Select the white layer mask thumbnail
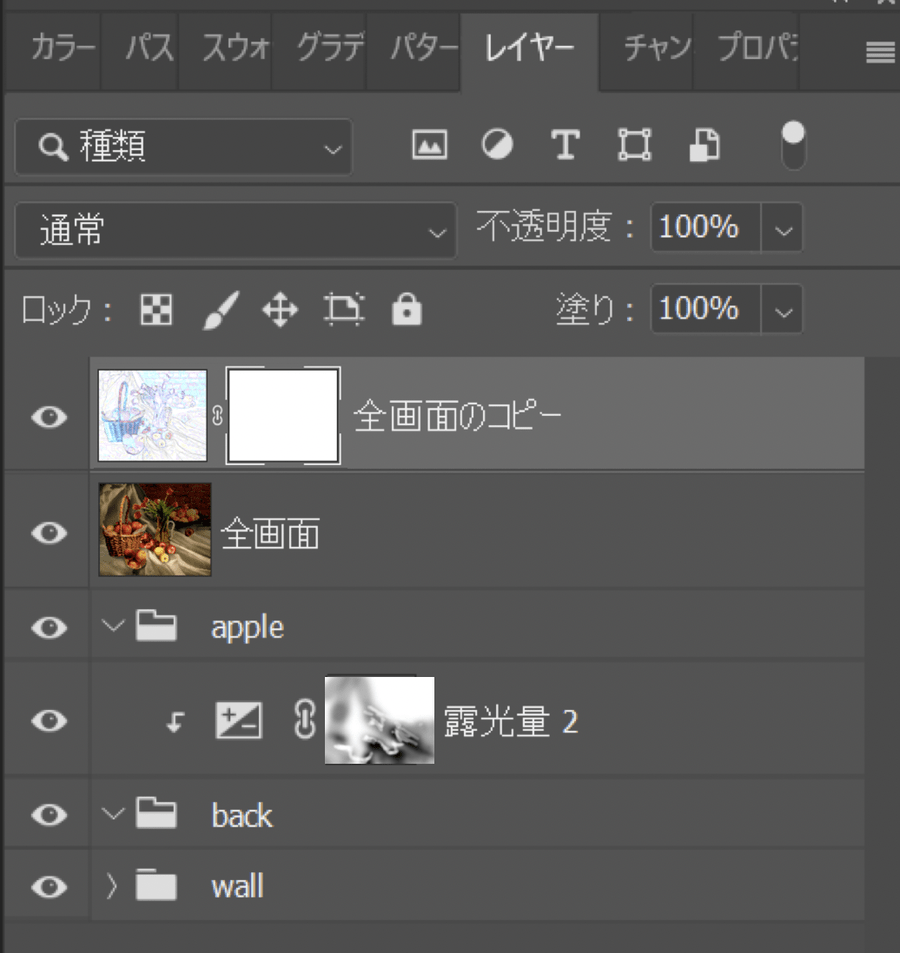Screen dimensions: 900x953 coord(283,416)
